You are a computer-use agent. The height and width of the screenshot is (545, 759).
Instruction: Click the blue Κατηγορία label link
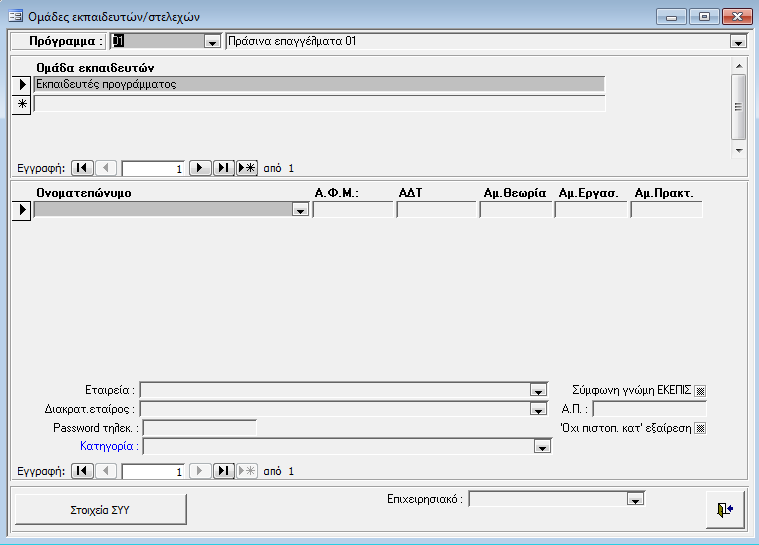click(107, 446)
